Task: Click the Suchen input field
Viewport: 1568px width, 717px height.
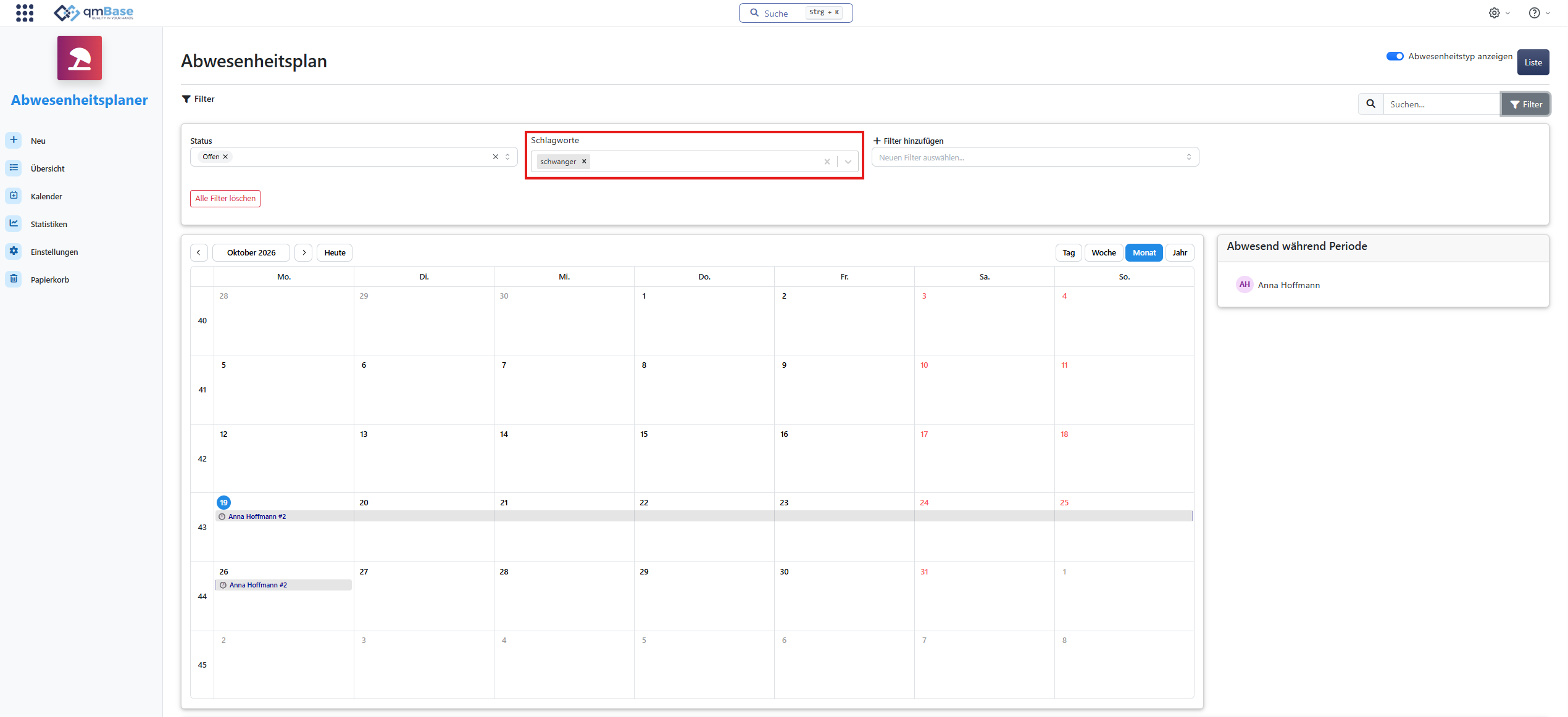Action: pos(1441,104)
